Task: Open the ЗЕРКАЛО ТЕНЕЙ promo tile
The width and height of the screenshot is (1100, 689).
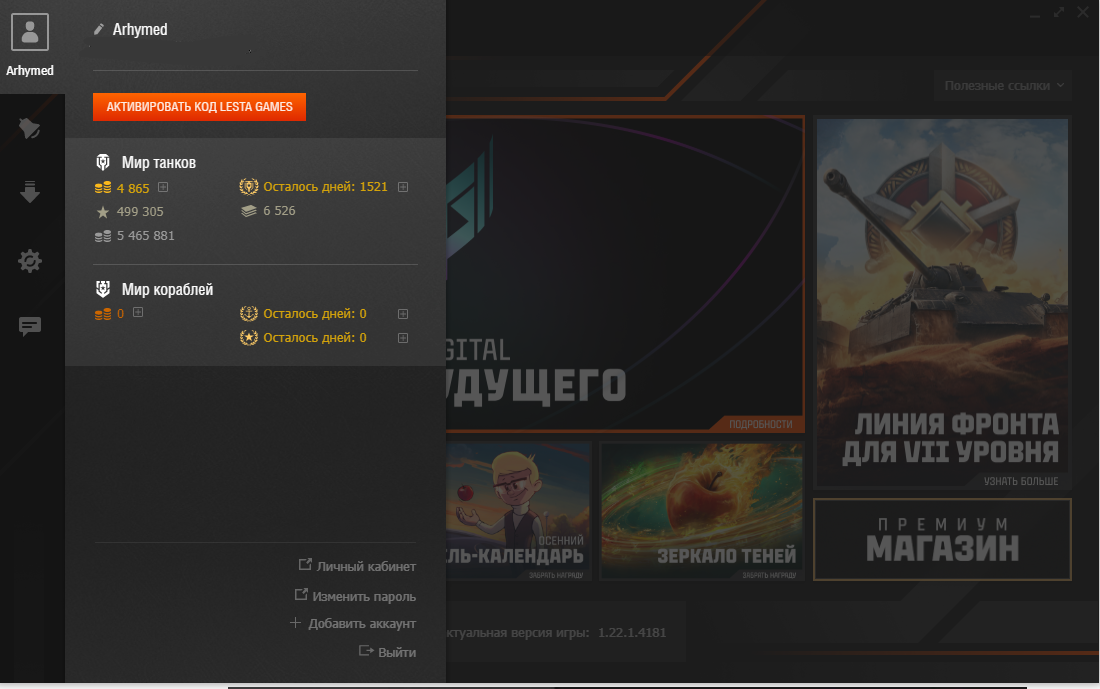Action: 702,511
